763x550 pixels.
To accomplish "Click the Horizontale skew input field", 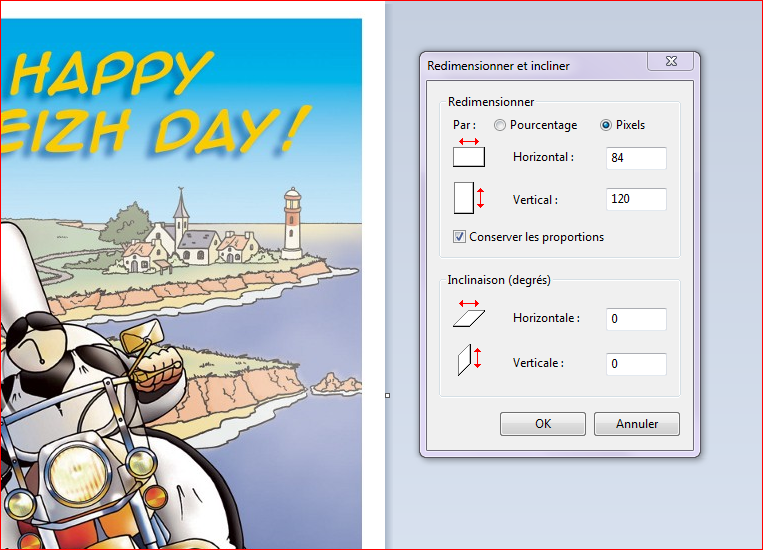I will pyautogui.click(x=636, y=319).
